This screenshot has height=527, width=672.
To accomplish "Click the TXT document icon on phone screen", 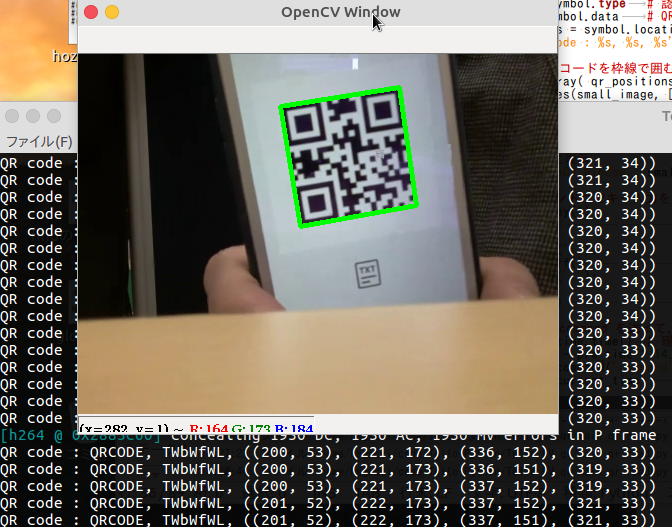I will pos(368,273).
